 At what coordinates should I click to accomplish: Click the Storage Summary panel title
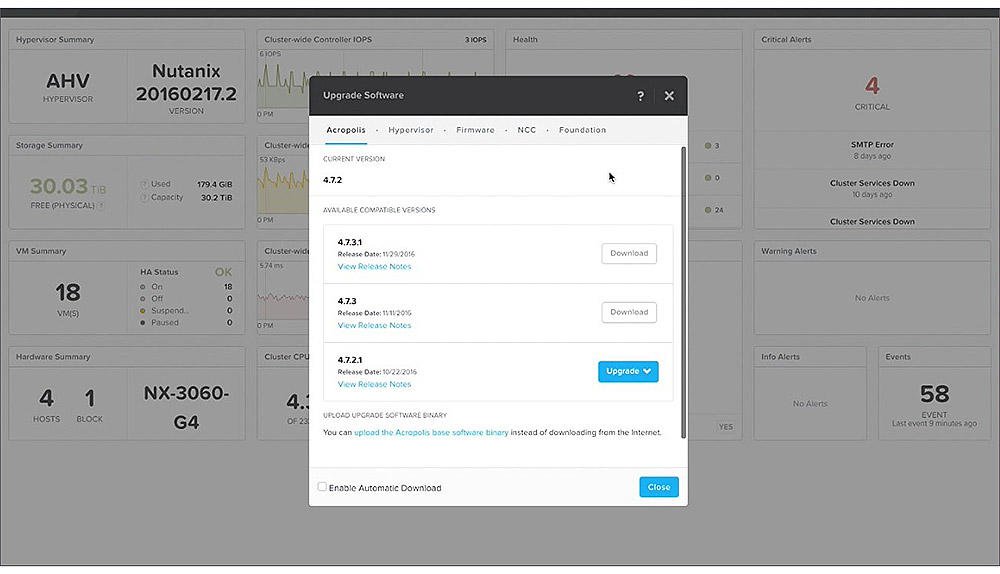[49, 145]
